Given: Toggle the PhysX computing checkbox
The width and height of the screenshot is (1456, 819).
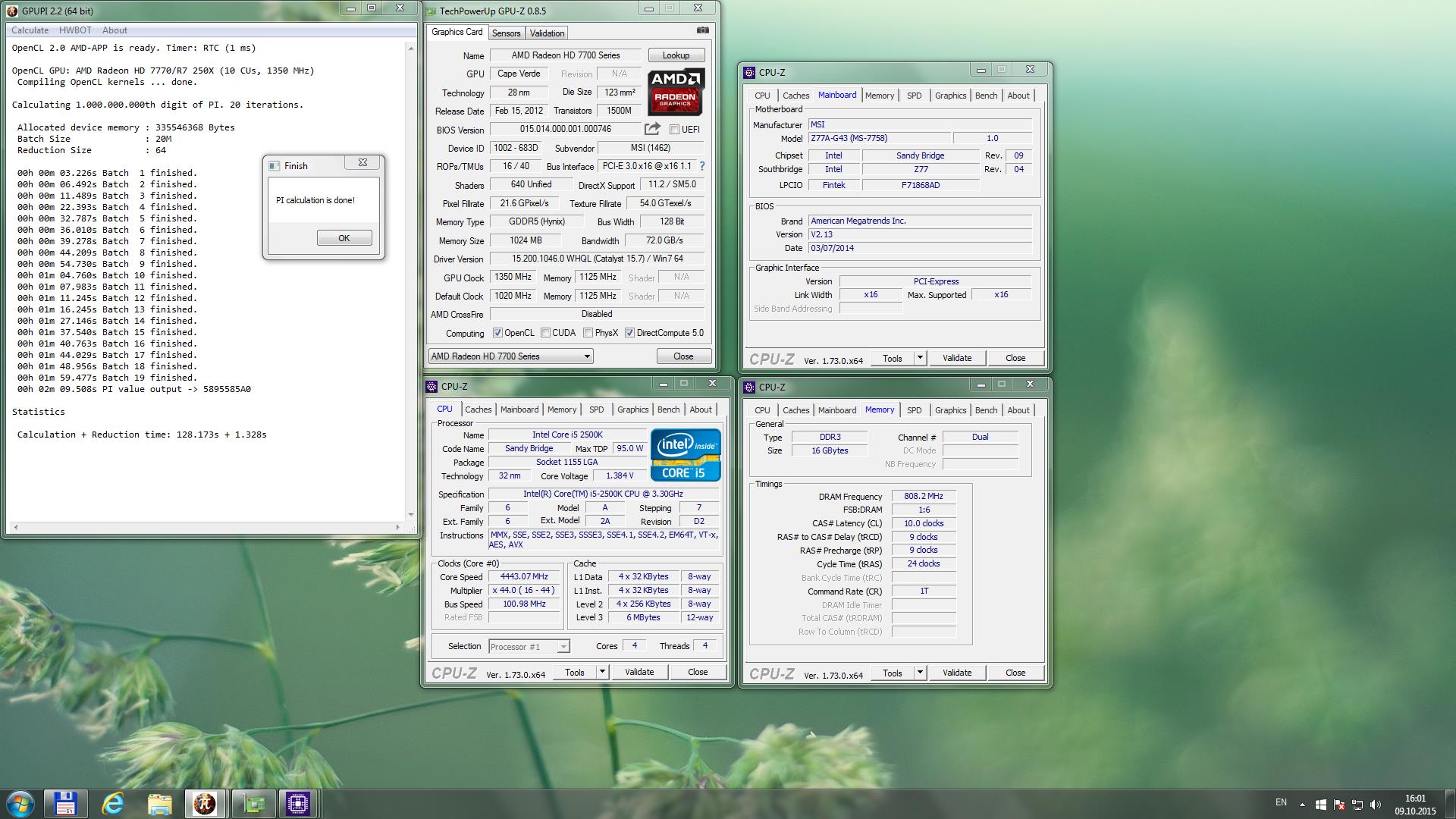Looking at the screenshot, I should [588, 333].
